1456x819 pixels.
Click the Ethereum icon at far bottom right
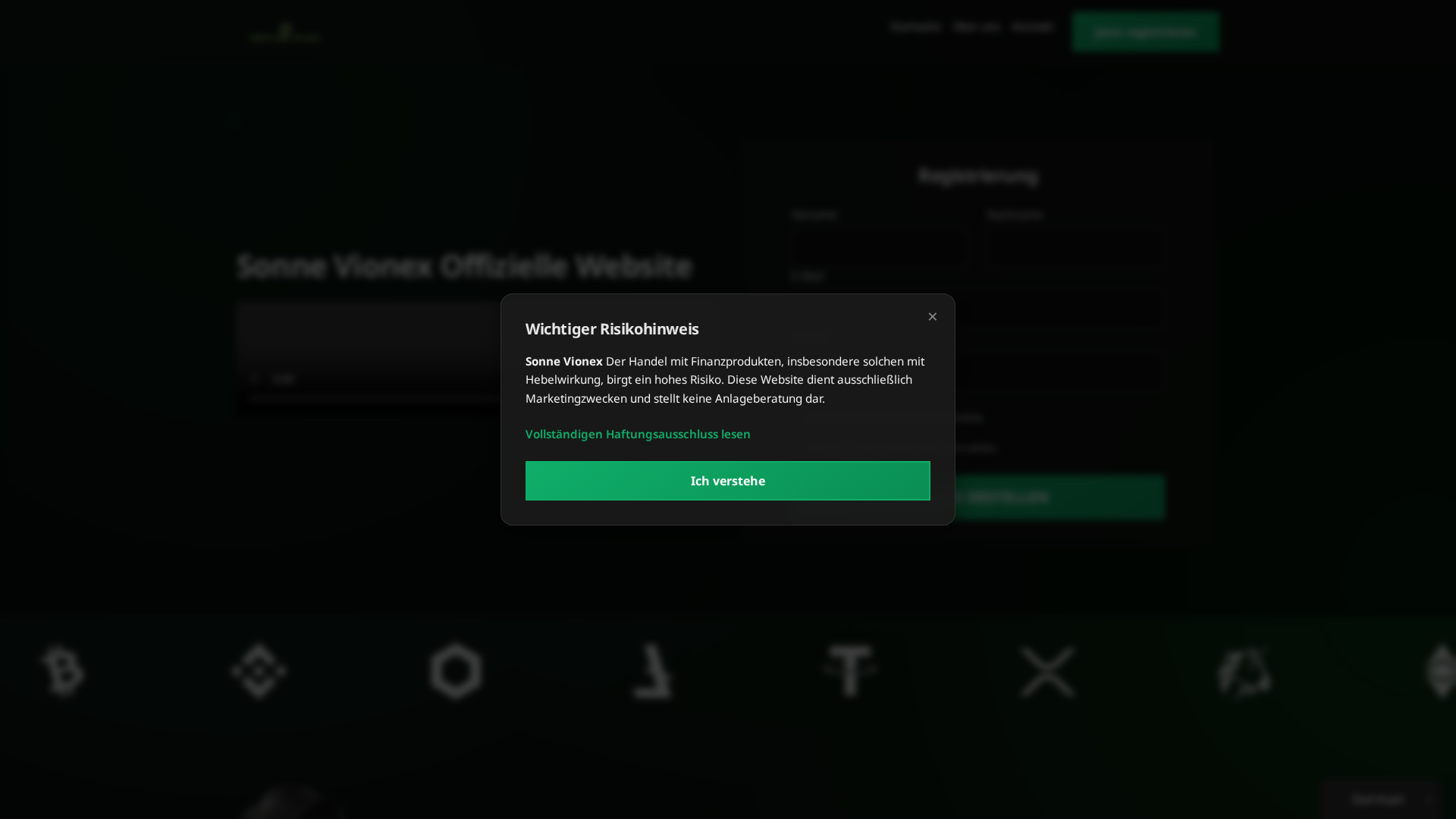click(x=1440, y=671)
